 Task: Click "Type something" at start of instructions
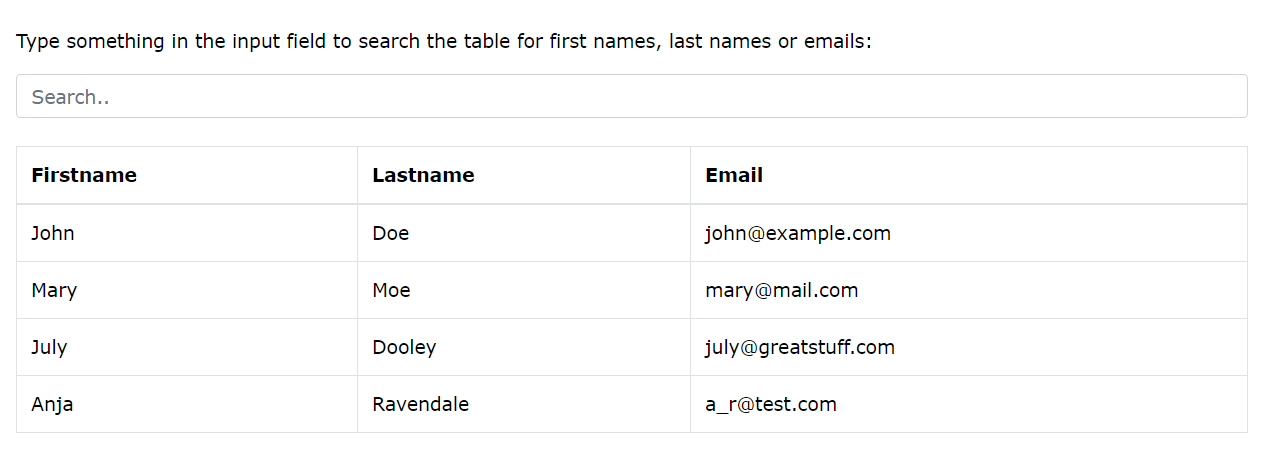click(x=80, y=43)
